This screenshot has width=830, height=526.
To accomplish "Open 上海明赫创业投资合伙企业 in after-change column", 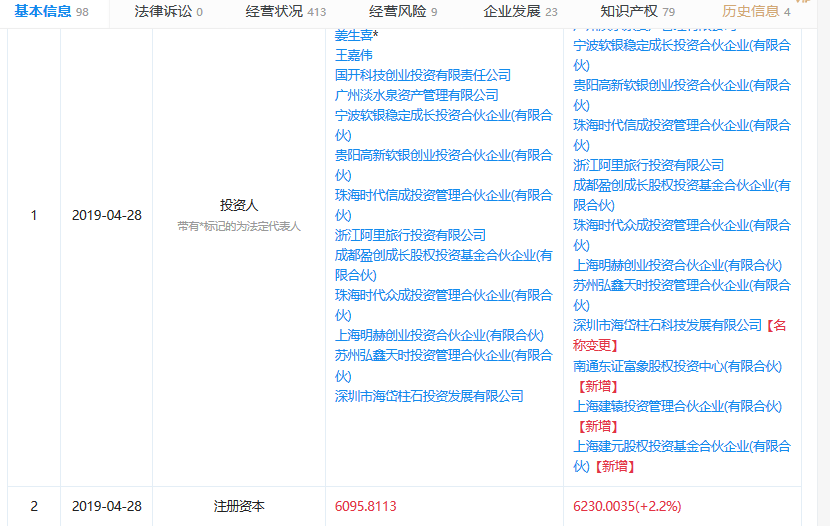I will [677, 265].
